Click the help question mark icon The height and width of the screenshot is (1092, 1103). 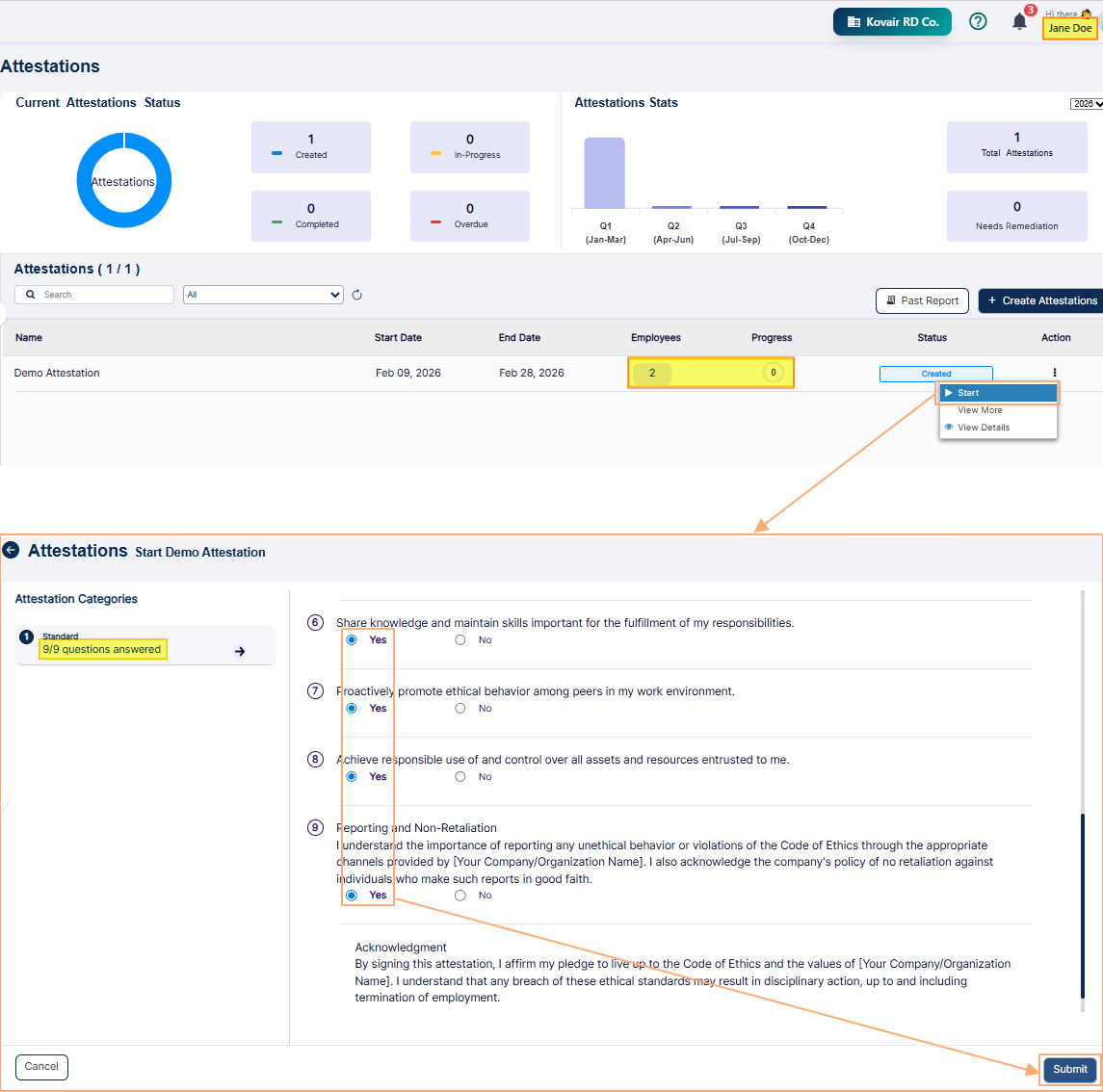point(978,21)
